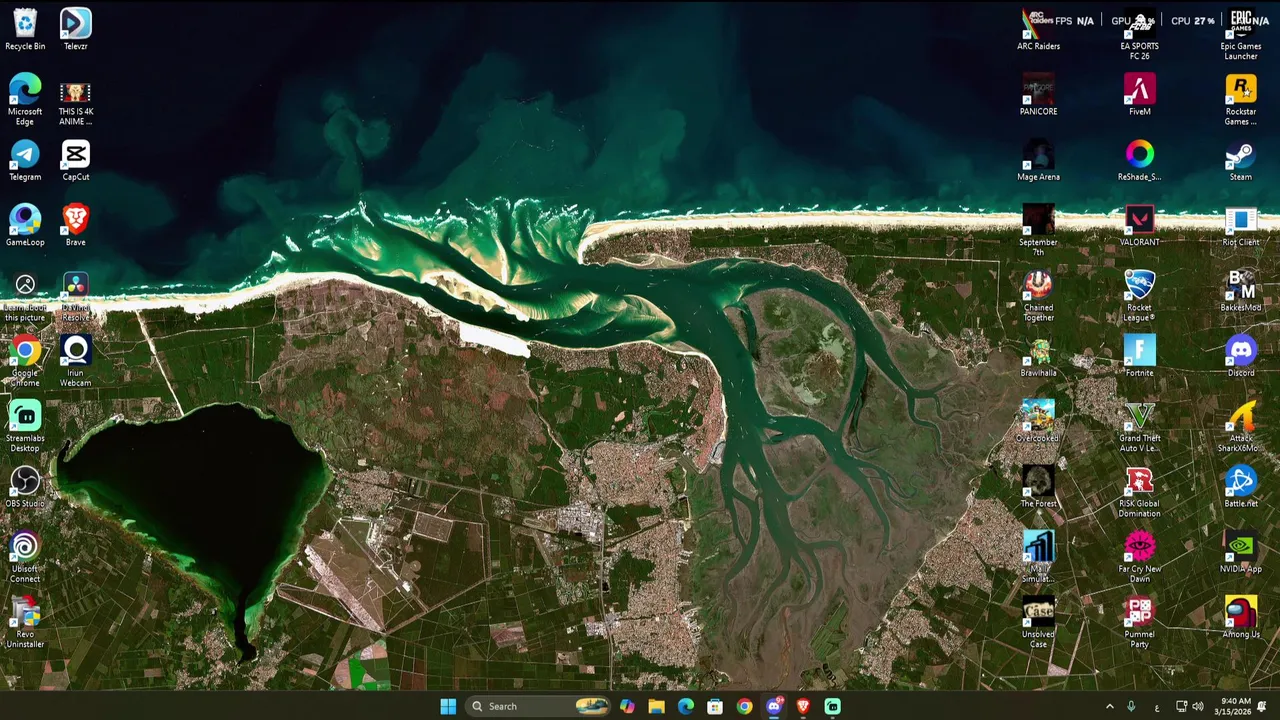The height and width of the screenshot is (720, 1280).
Task: Open the Windows Start menu
Action: pos(448,706)
